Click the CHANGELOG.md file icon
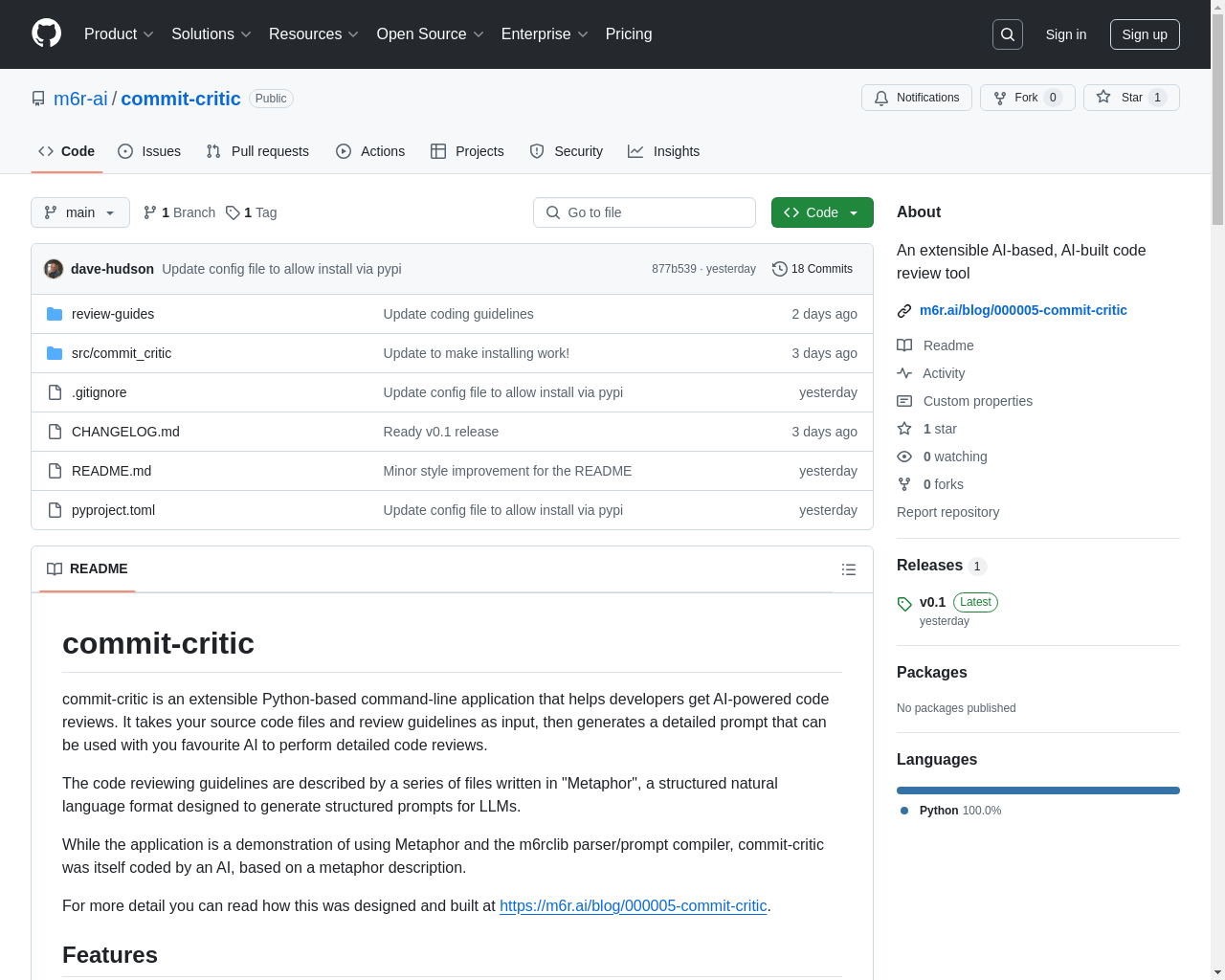The height and width of the screenshot is (980, 1225). [x=55, y=432]
